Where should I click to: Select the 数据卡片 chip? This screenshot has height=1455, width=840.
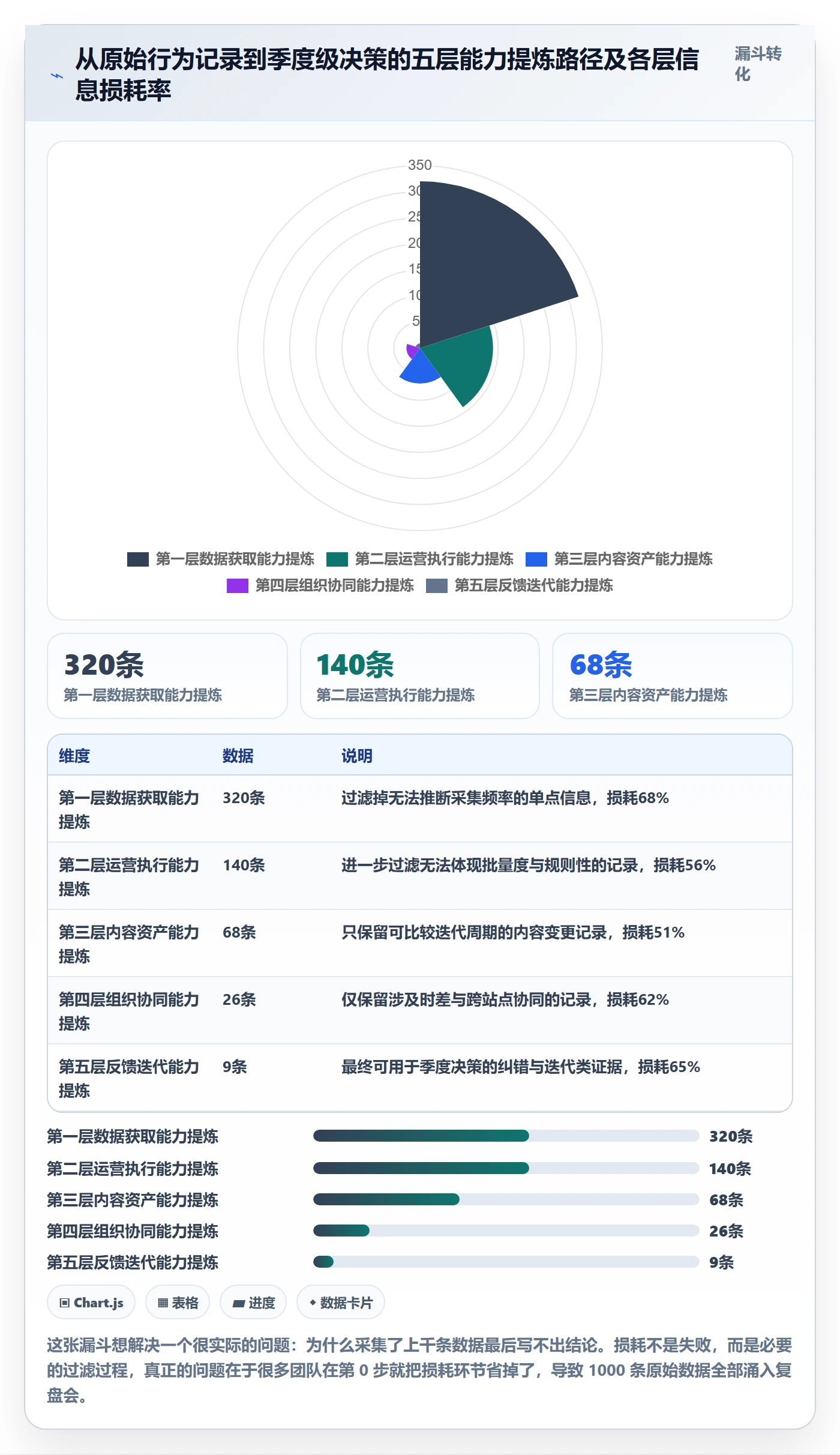point(341,1303)
